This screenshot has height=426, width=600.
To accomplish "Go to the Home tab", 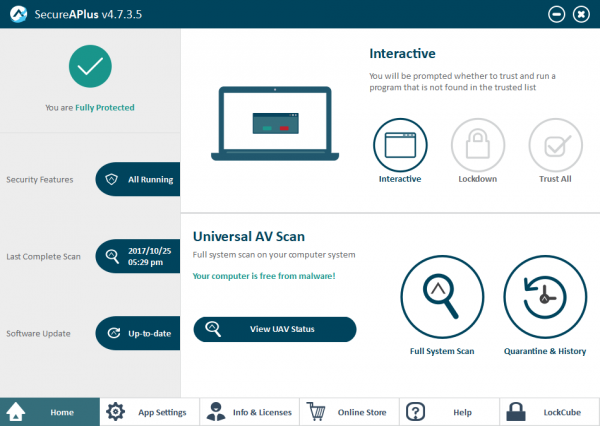I will [x=50, y=412].
